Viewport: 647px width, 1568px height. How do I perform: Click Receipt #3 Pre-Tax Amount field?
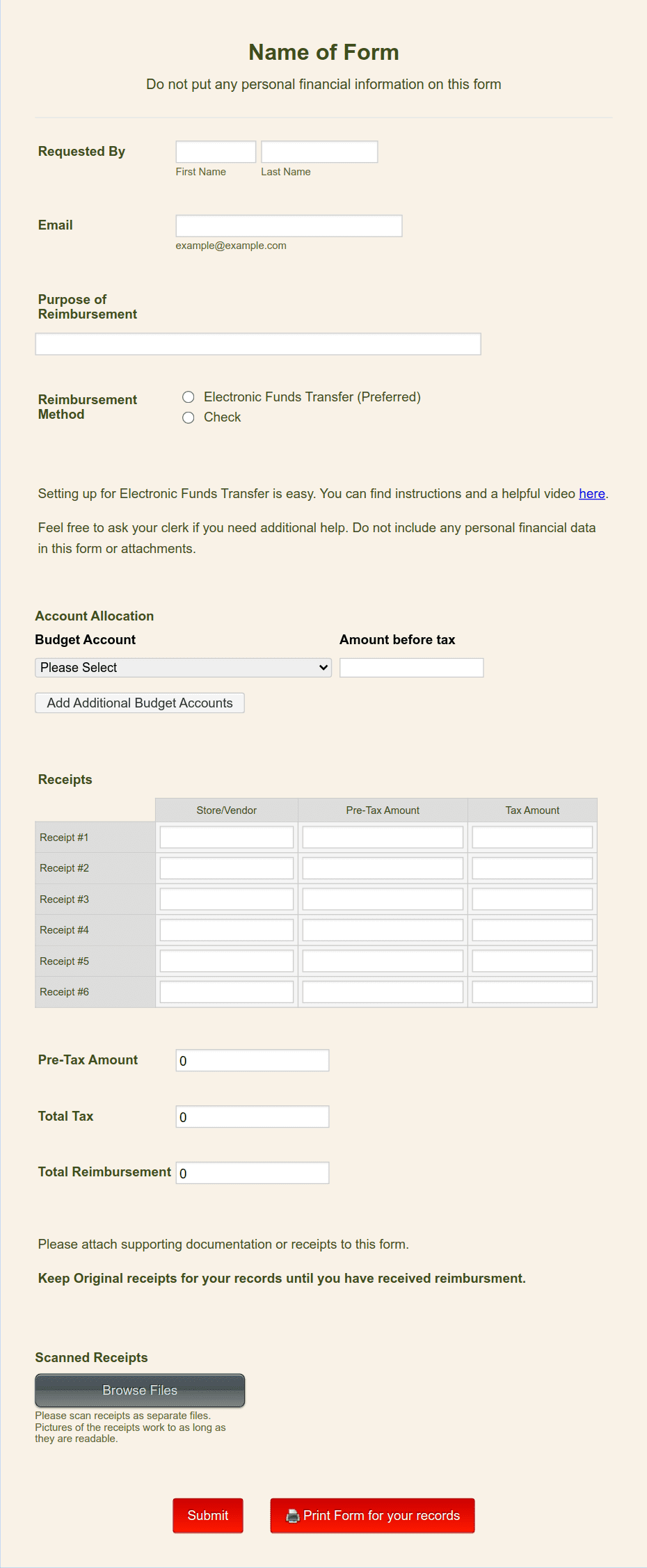382,898
